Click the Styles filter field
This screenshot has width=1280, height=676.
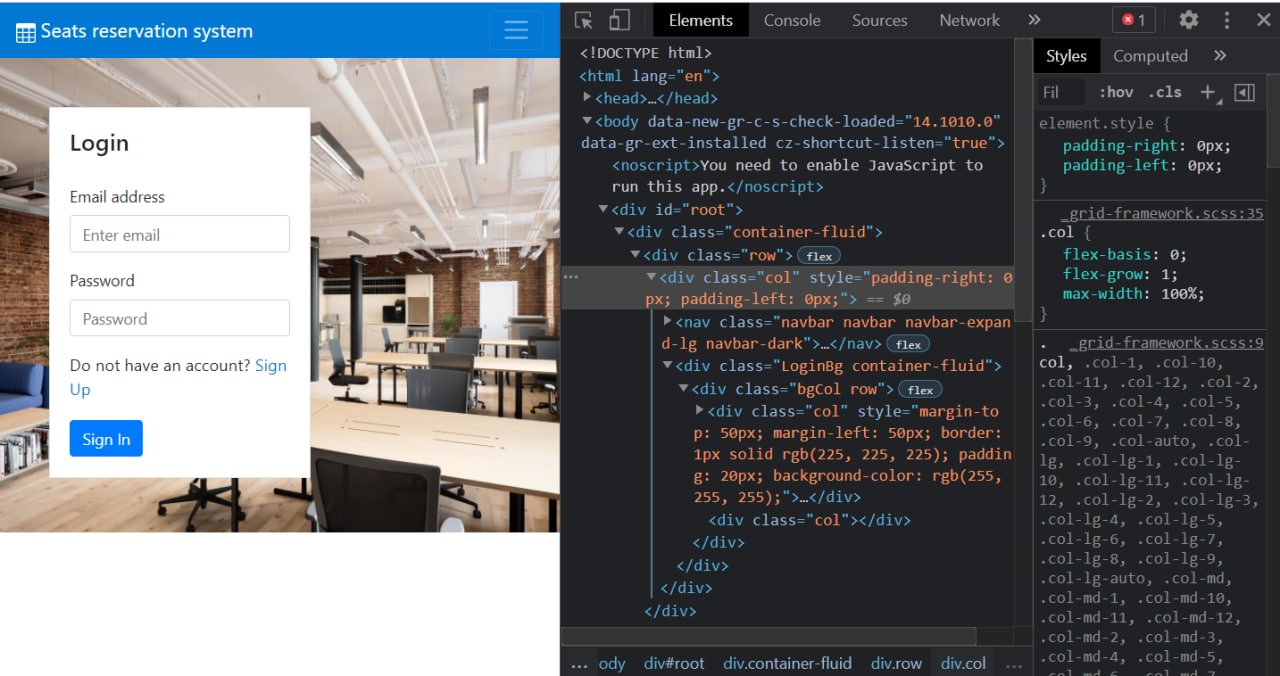tap(1062, 92)
